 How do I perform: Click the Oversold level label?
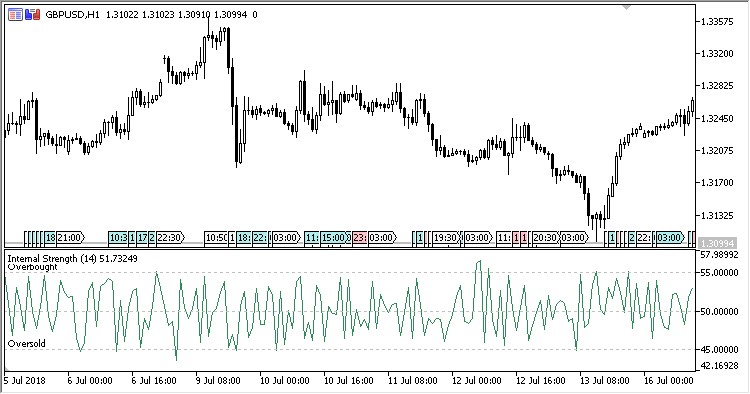coord(26,343)
